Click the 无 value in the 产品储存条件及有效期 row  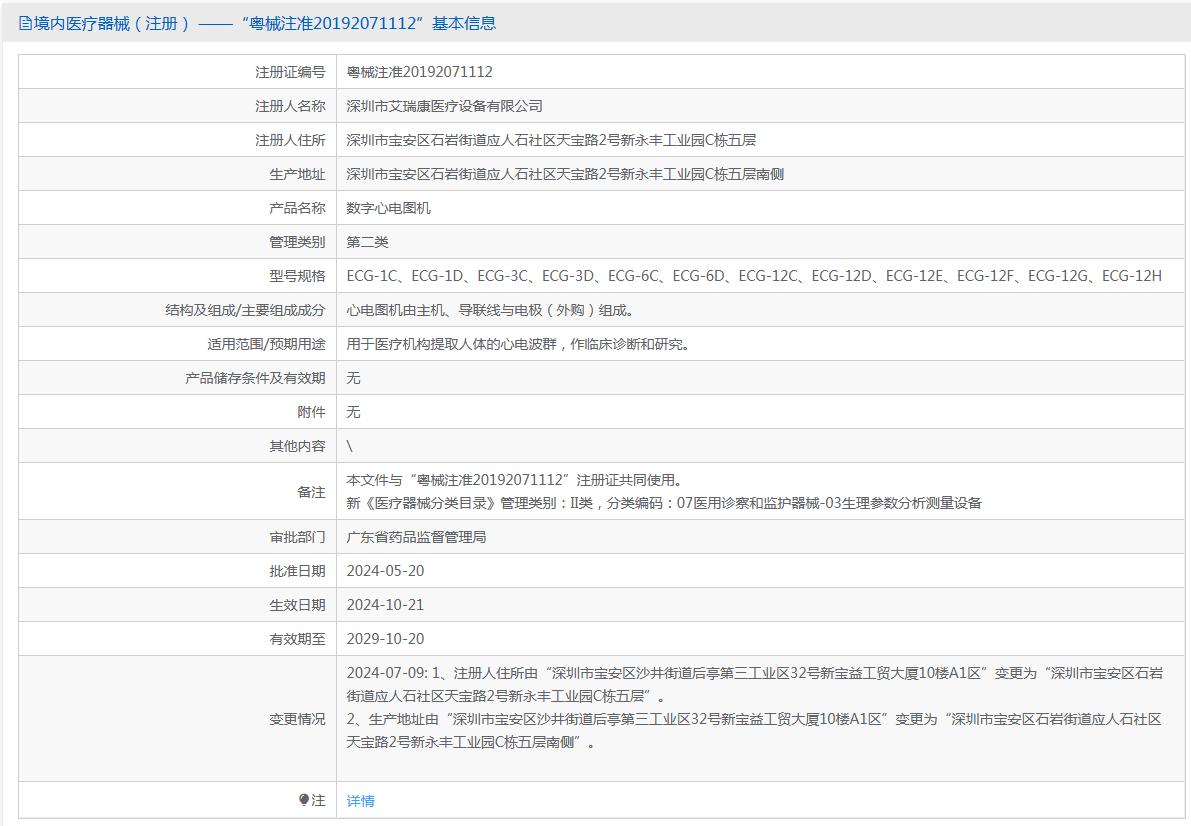[x=353, y=378]
